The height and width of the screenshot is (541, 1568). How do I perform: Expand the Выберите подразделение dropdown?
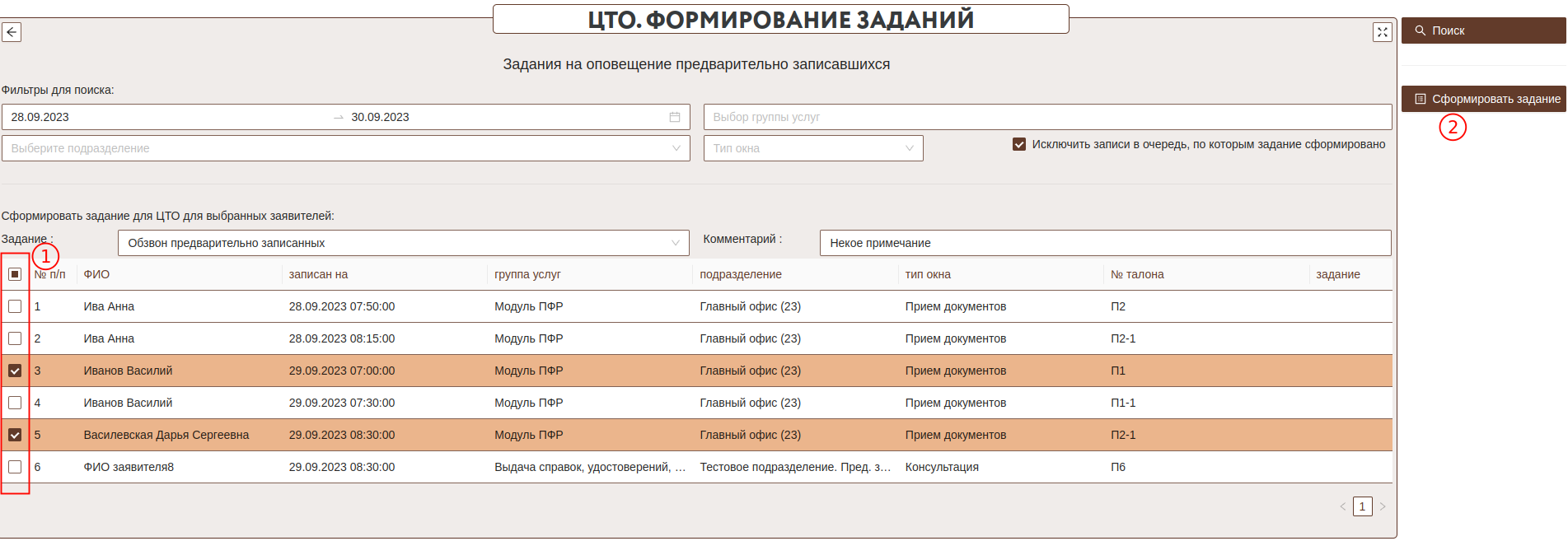click(x=345, y=148)
